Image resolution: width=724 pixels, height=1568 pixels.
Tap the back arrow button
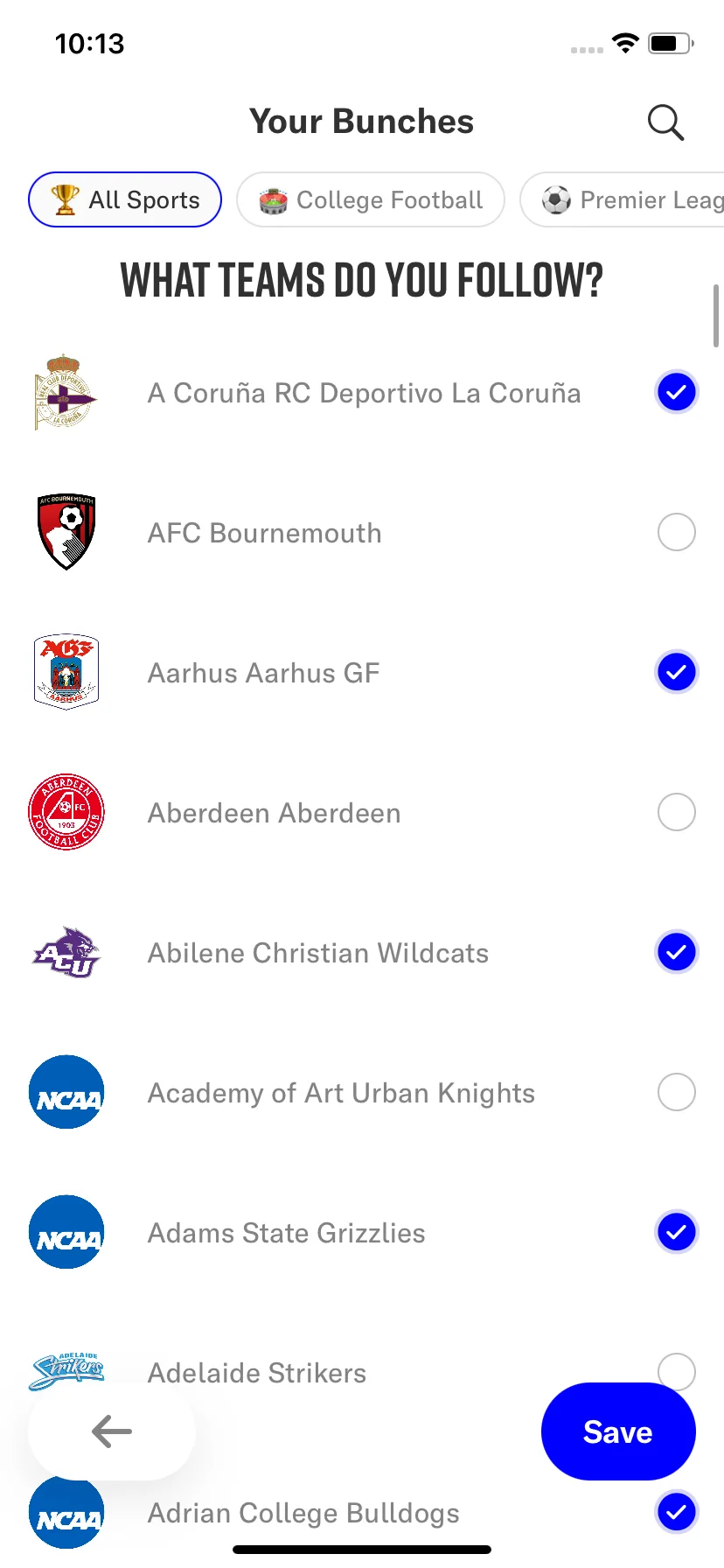pos(112,1431)
